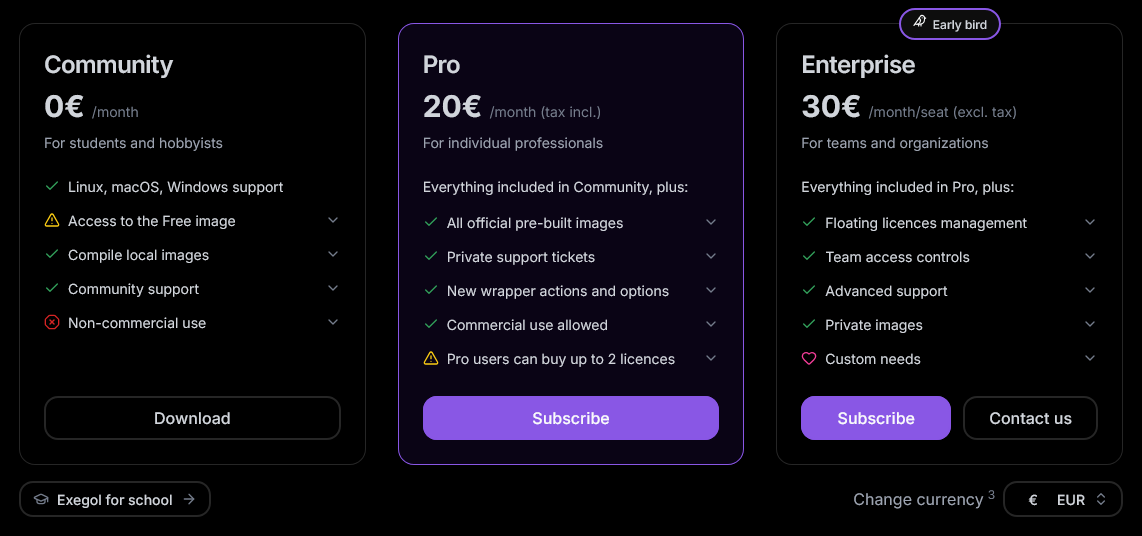Download the Community edition
The height and width of the screenshot is (536, 1142).
pos(192,418)
